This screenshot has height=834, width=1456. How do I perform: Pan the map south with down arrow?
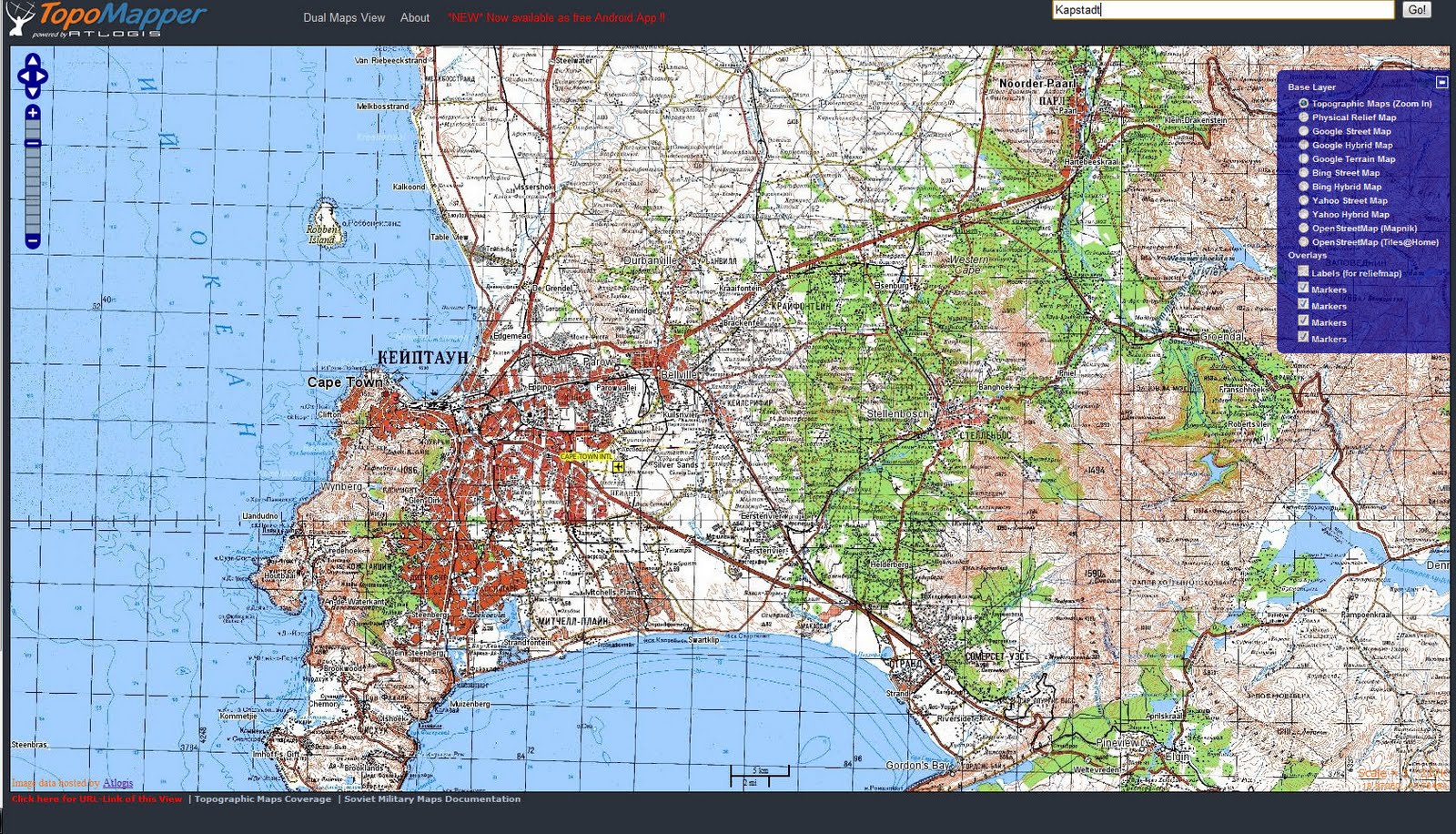33,92
